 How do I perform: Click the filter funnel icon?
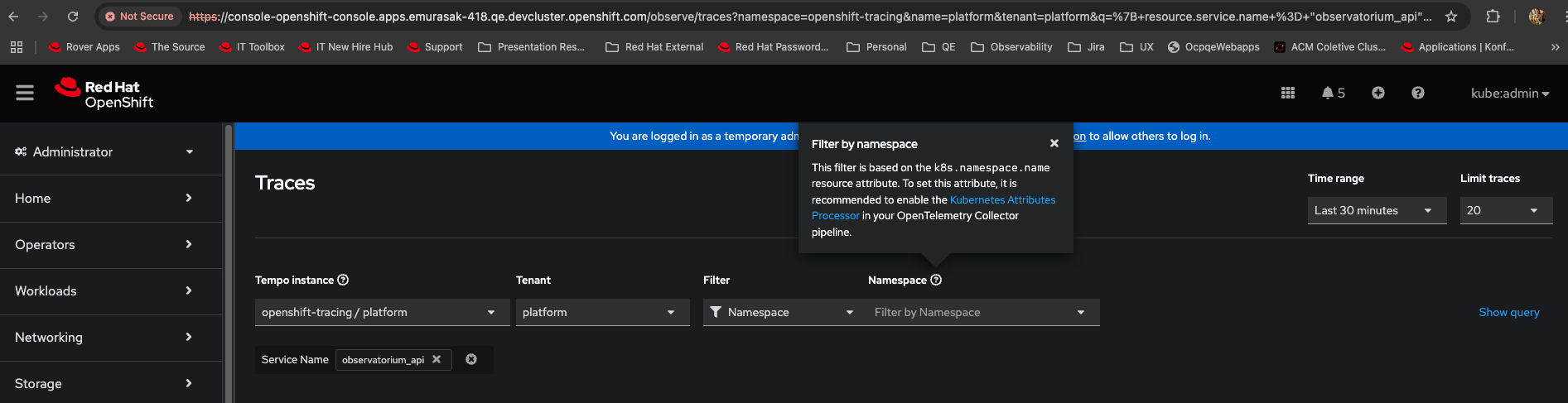click(716, 312)
